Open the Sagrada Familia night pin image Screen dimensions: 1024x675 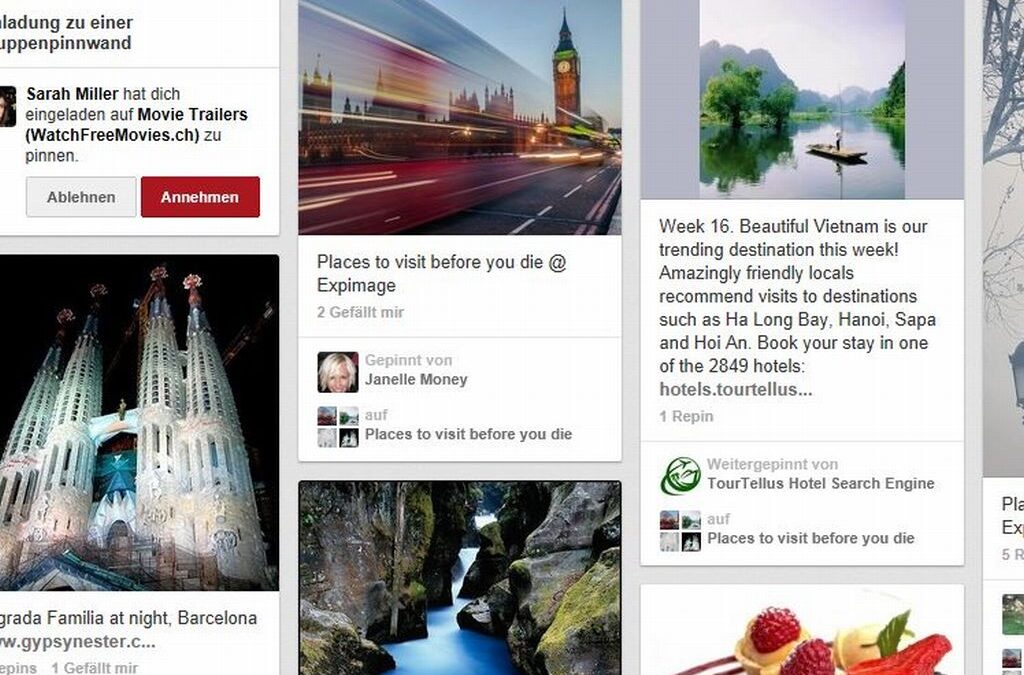[x=139, y=422]
